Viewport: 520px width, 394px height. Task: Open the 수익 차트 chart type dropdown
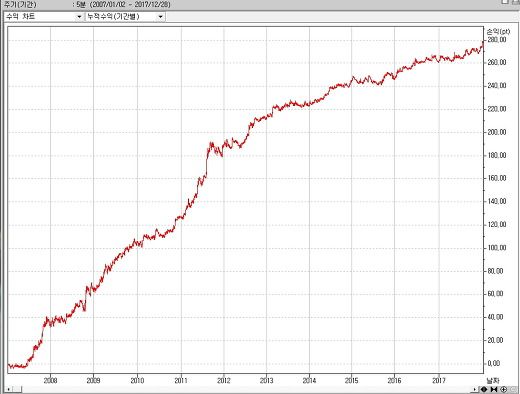click(43, 16)
